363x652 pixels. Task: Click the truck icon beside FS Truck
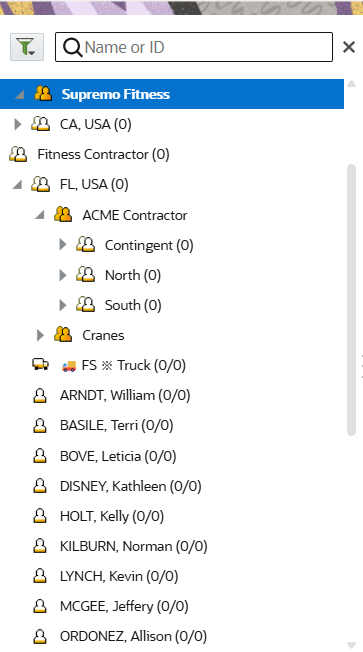tap(40, 365)
